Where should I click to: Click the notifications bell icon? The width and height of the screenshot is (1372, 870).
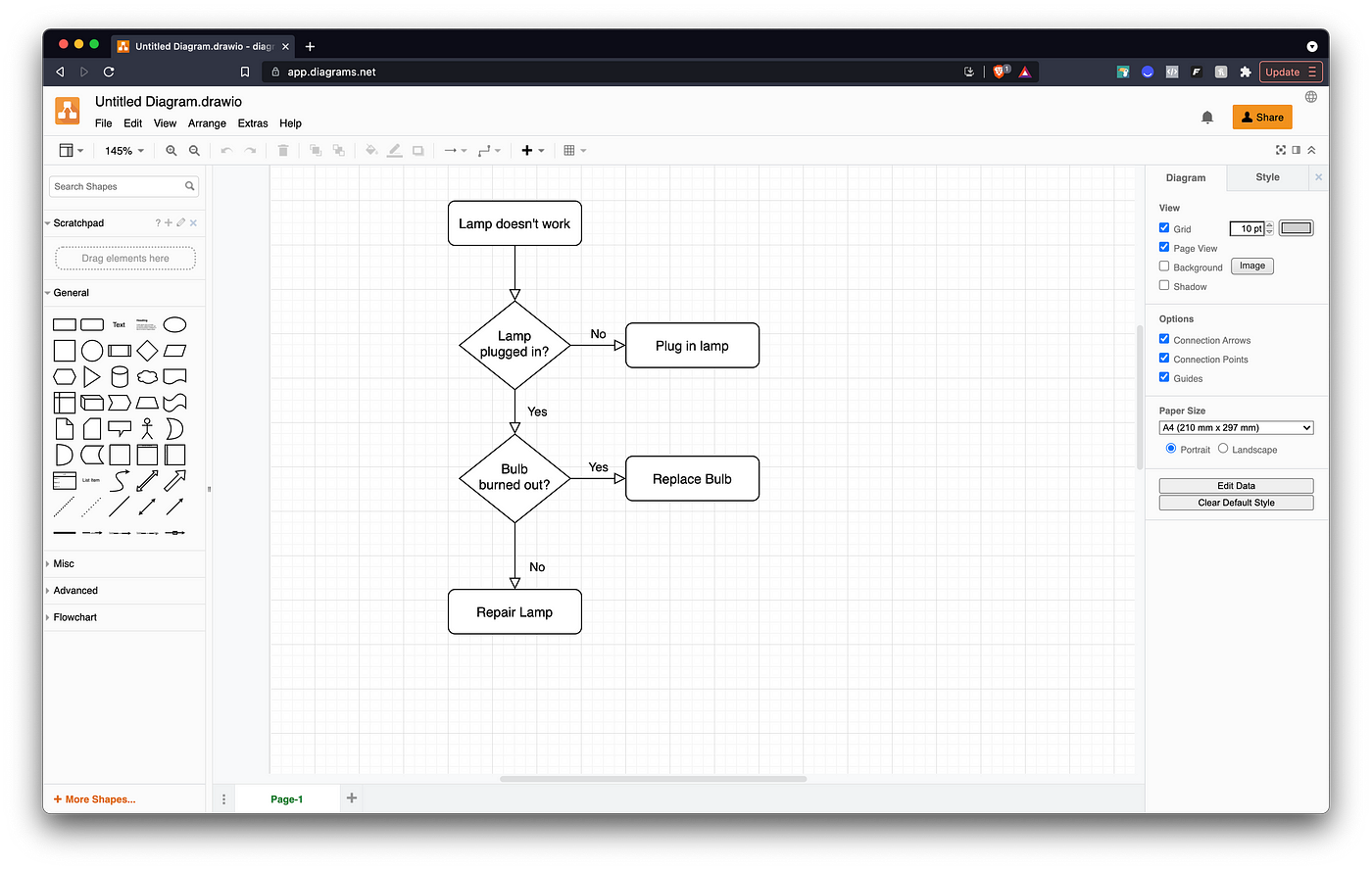tap(1207, 118)
